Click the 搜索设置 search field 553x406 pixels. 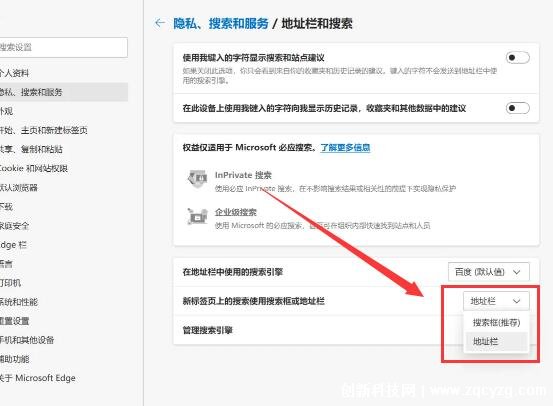(x=63, y=47)
